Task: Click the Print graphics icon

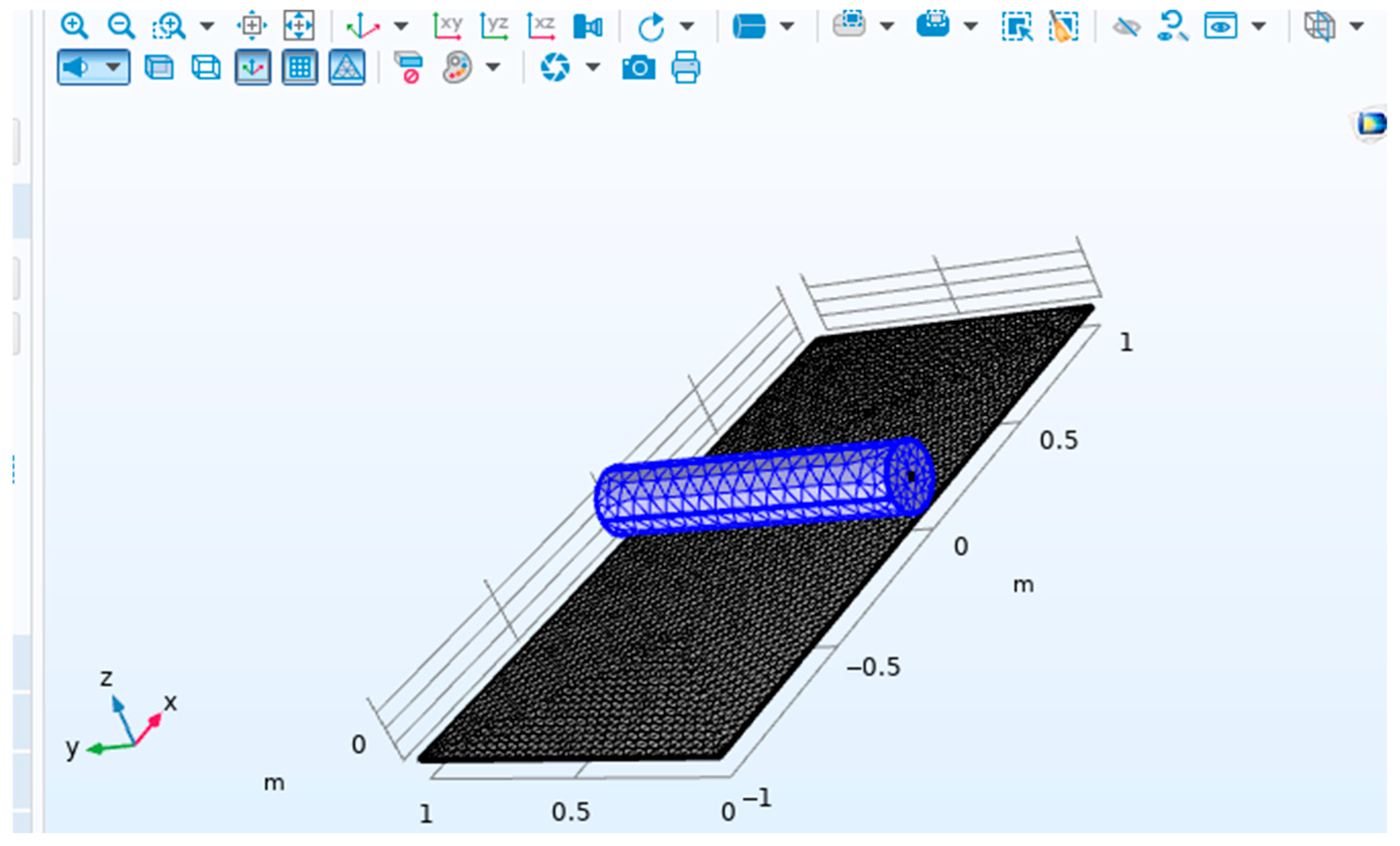Action: [x=686, y=68]
